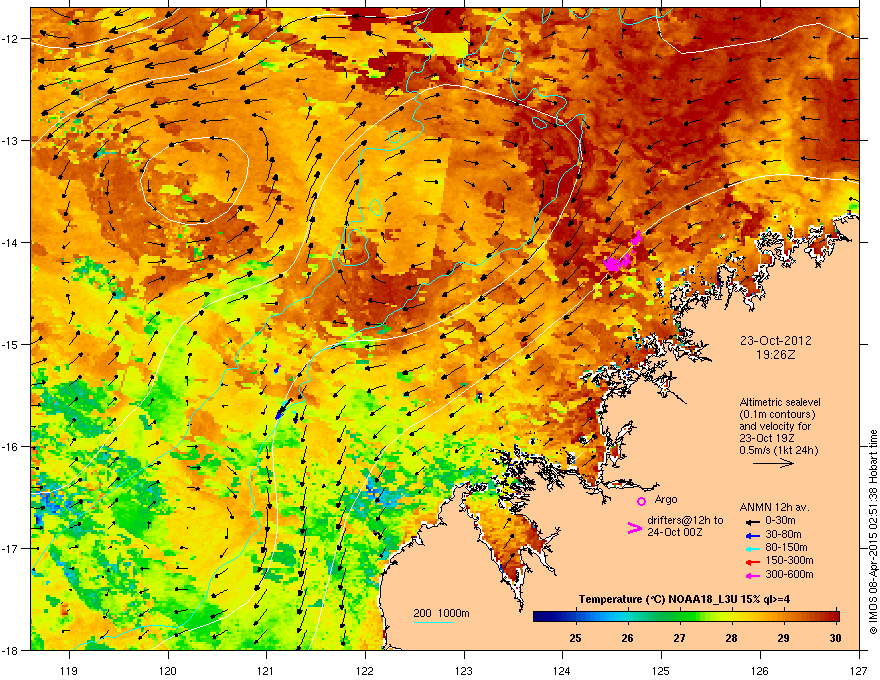The image size is (880, 680).
Task: Click the magenta Argo circle legend symbol
Action: 641,502
